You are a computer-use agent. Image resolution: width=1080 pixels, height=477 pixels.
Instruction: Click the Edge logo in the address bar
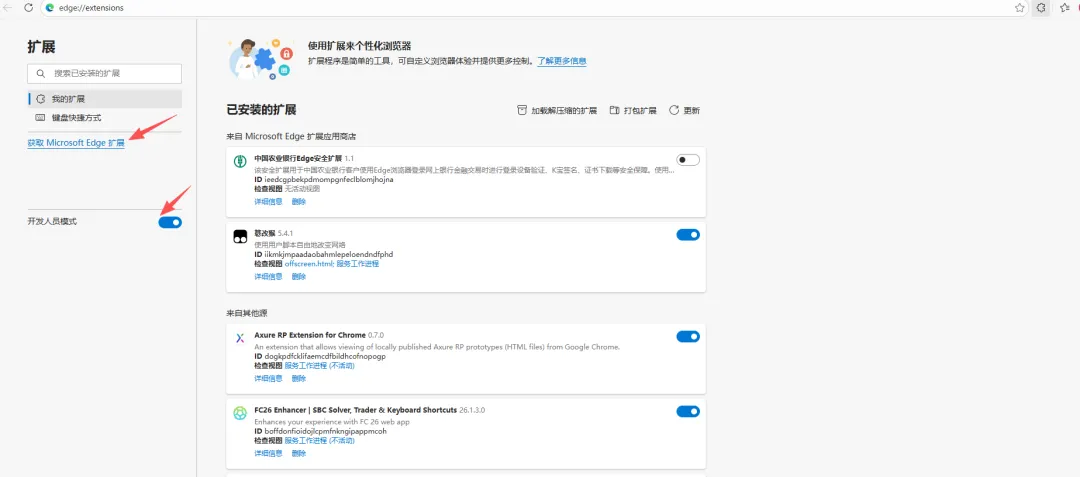tap(50, 8)
